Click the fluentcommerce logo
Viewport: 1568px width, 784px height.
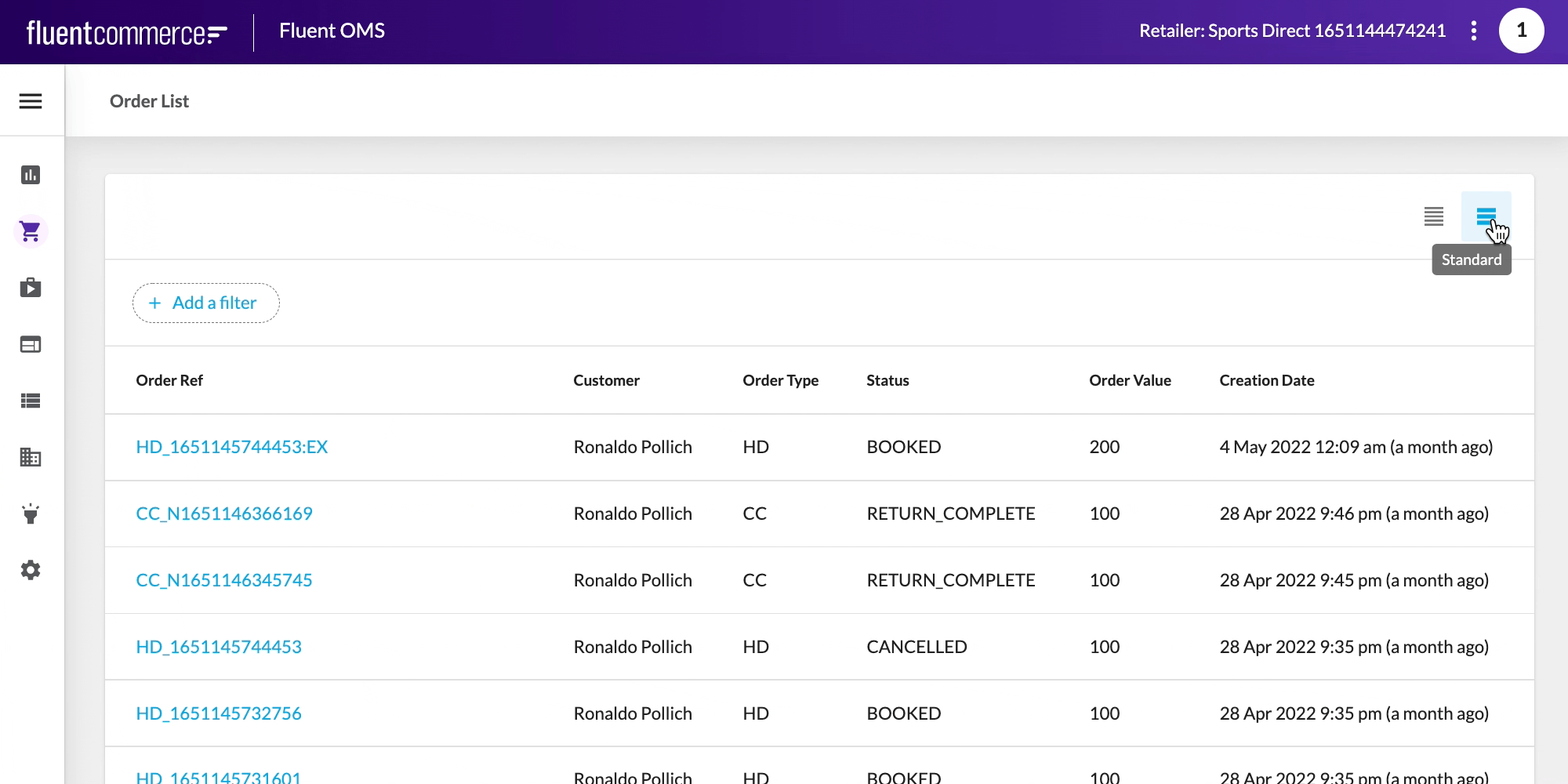pos(125,31)
